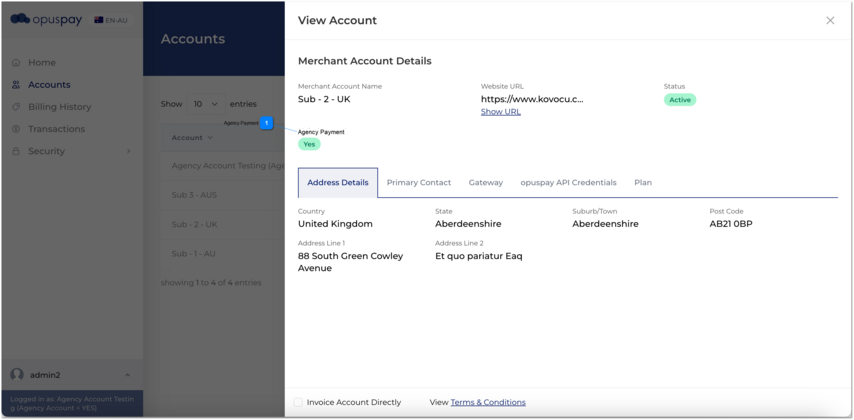Check the Invoice Account Directly checkbox
The width and height of the screenshot is (854, 420).
298,402
